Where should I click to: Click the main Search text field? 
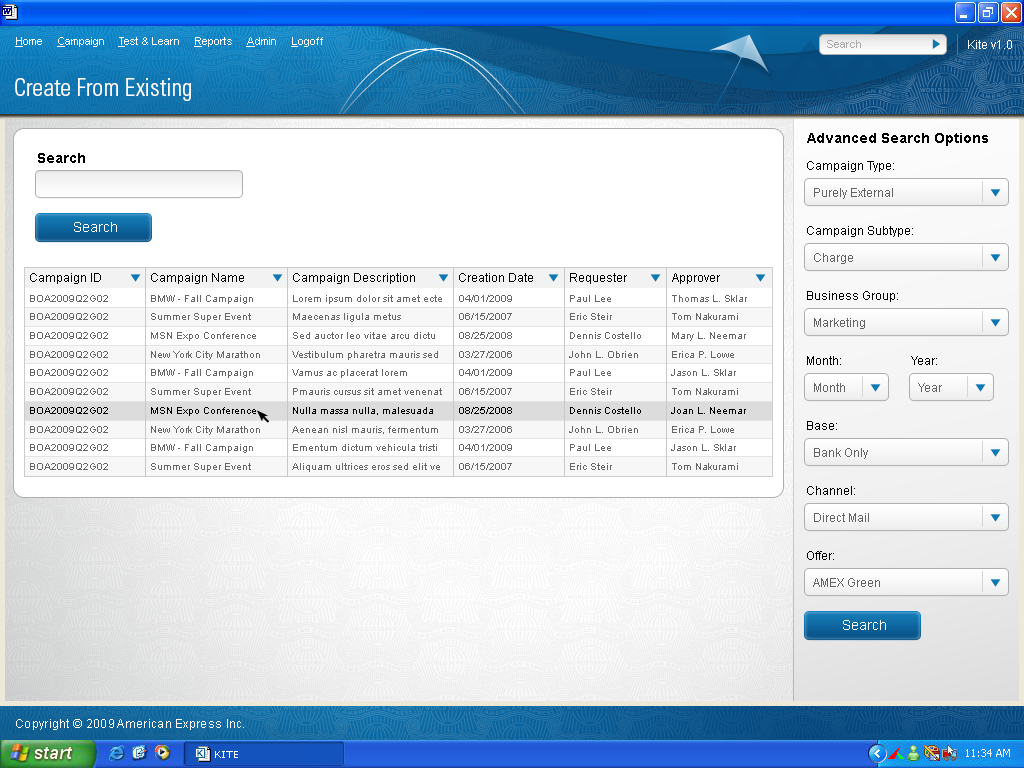tap(139, 185)
